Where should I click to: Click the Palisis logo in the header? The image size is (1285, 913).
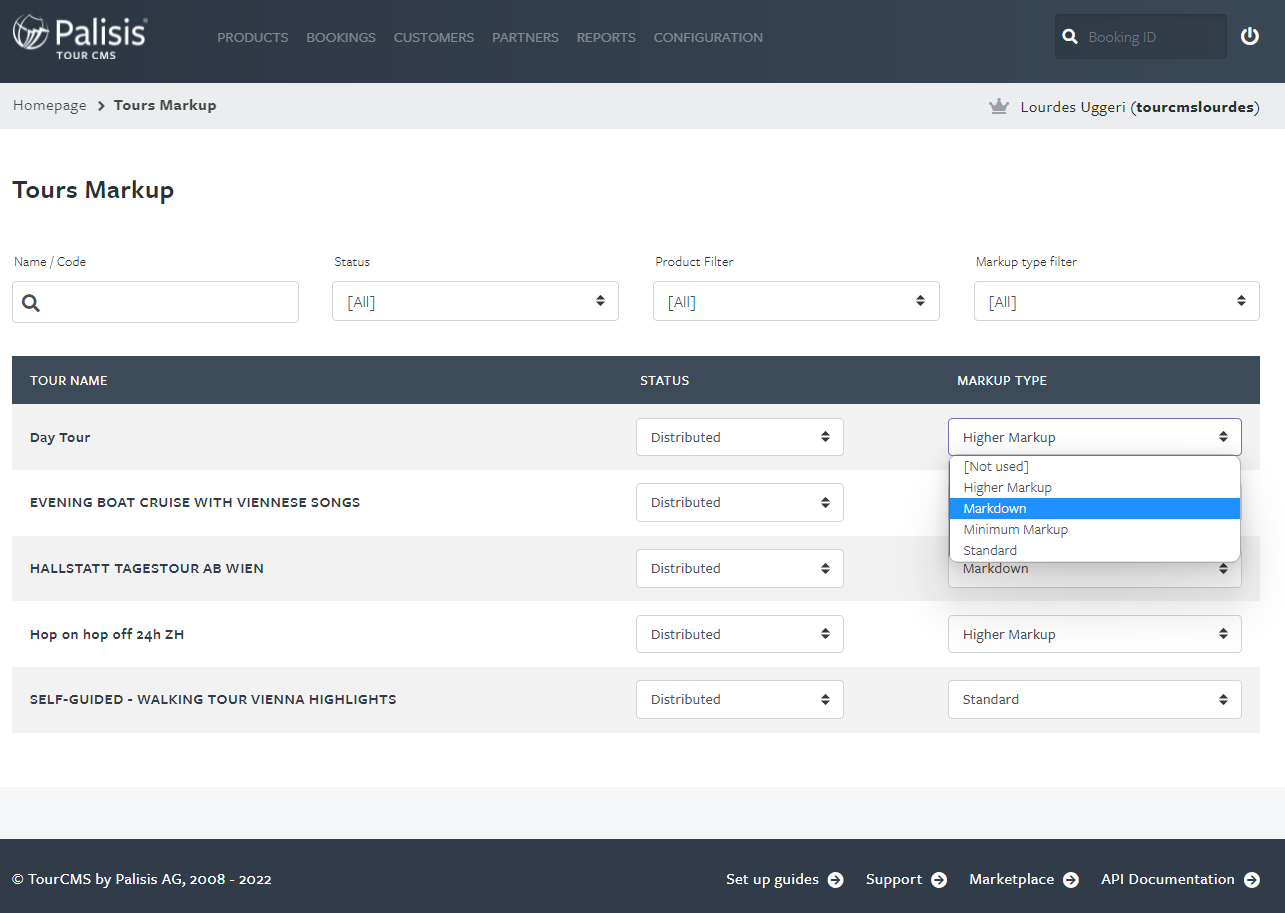(x=80, y=36)
